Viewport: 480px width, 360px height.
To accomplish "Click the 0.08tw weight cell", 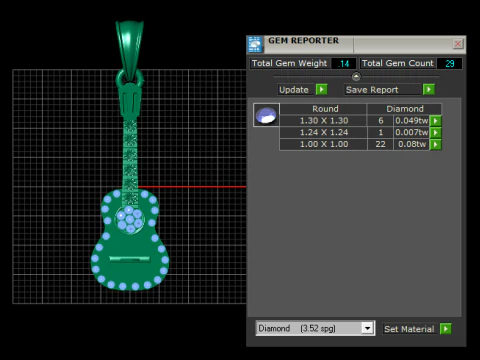I will [x=411, y=144].
